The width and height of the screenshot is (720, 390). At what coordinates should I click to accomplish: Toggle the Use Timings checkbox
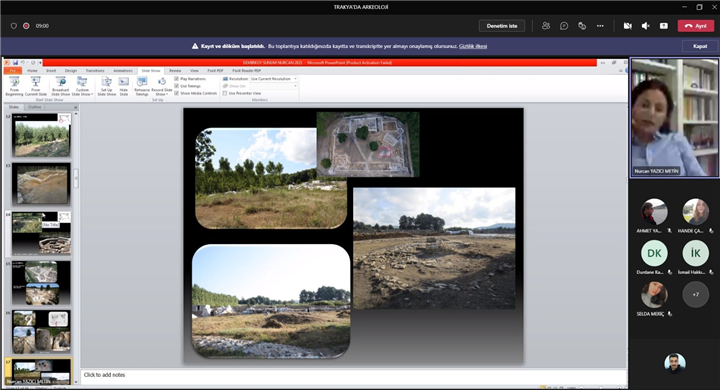(177, 86)
